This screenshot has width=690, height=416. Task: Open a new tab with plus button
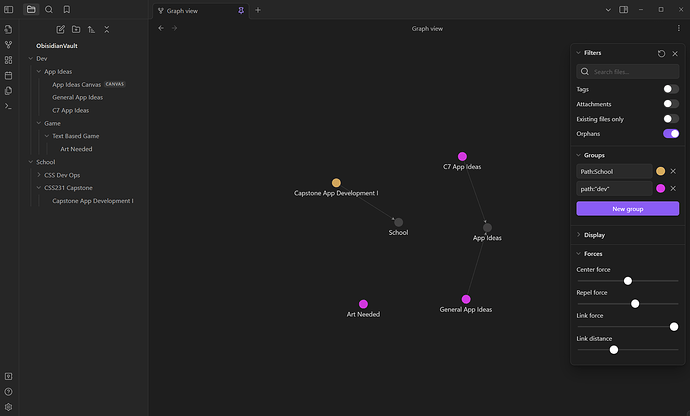(x=258, y=10)
